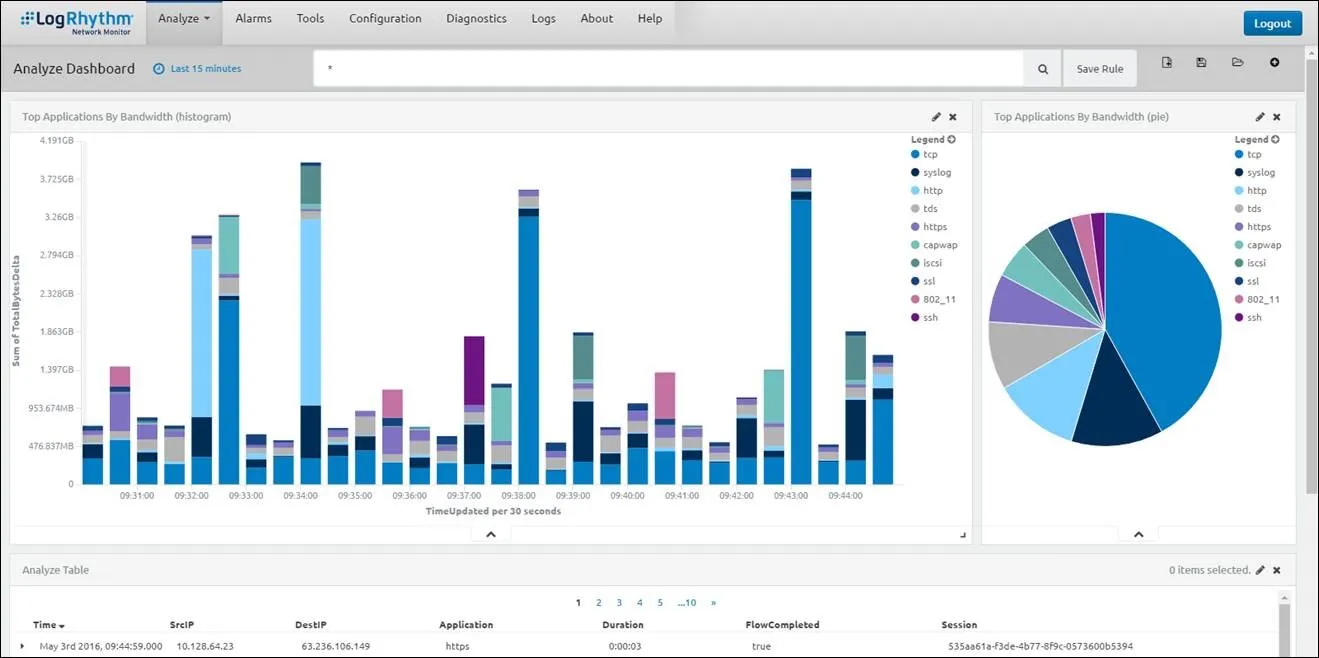Collapse the histogram widget with the chevron
This screenshot has height=658, width=1319.
(x=490, y=533)
